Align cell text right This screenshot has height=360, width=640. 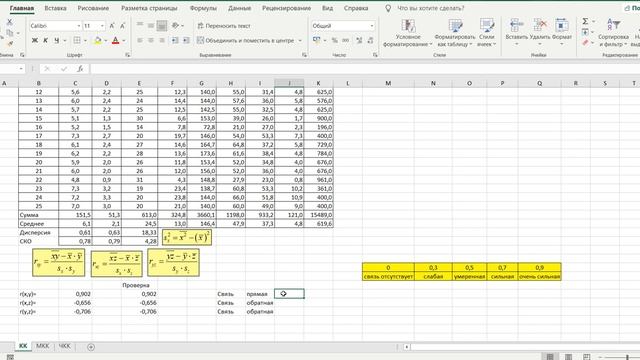(162, 40)
